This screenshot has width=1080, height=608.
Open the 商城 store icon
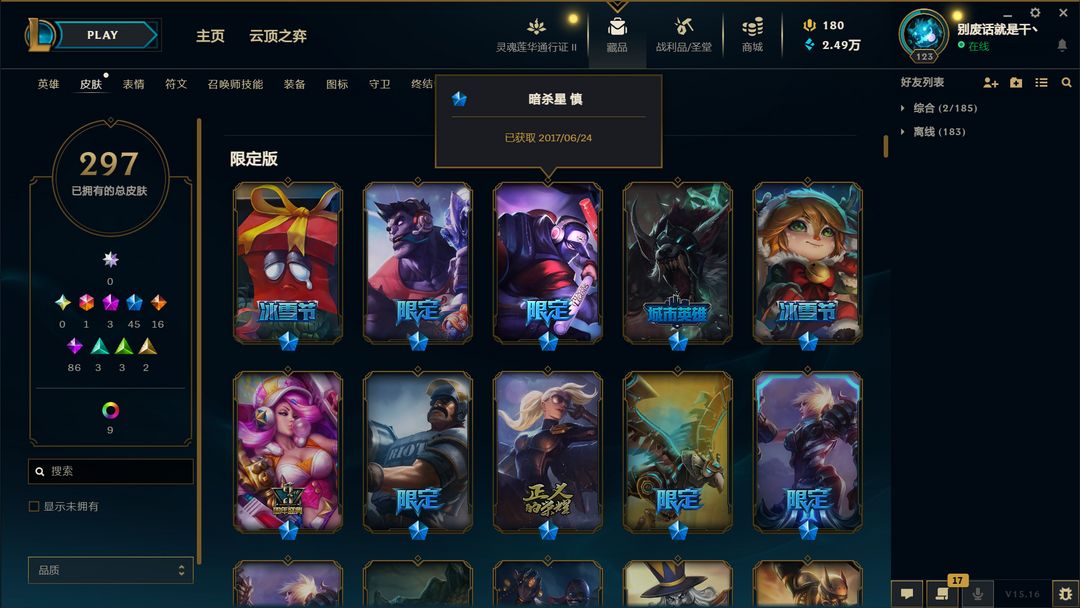(x=752, y=28)
